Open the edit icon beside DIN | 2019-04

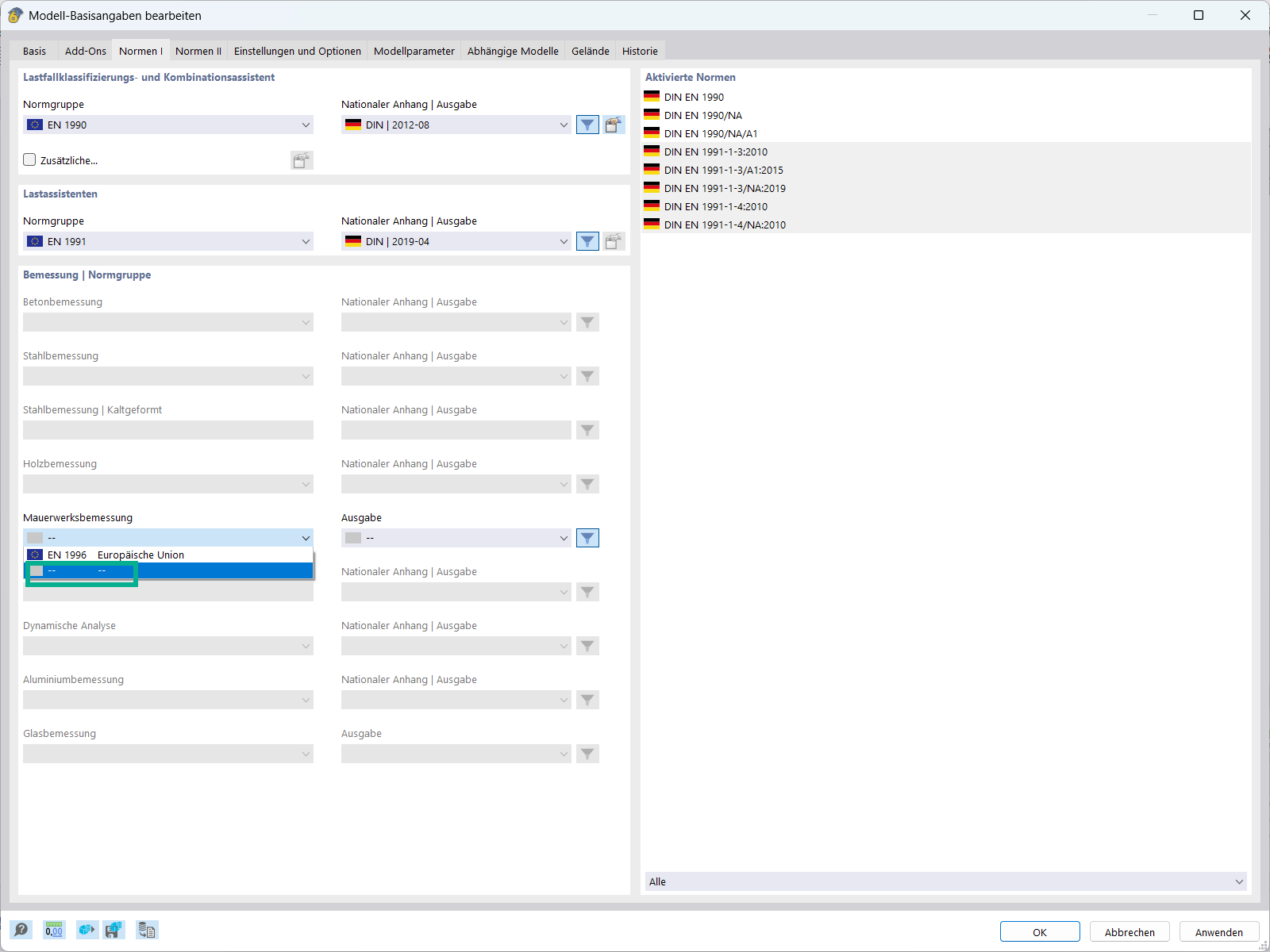[x=614, y=241]
